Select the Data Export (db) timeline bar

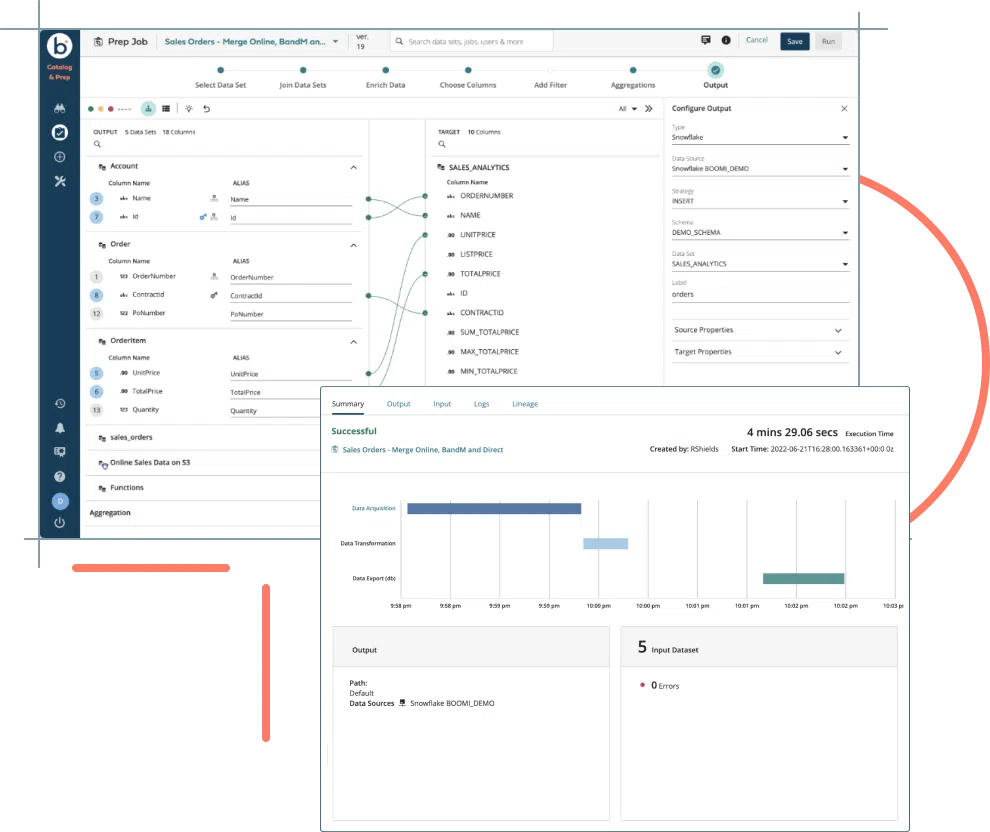803,579
